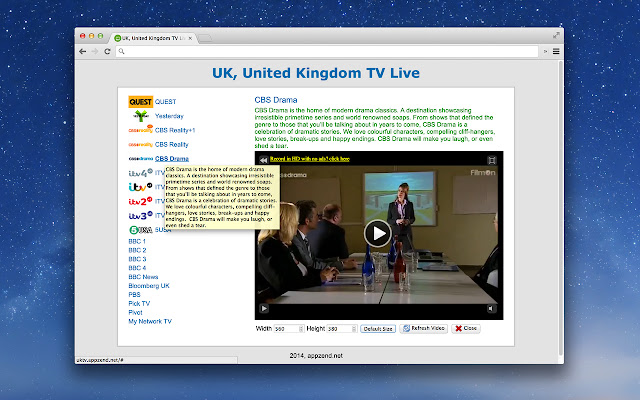
Task: Click the CBS Drama heading above the video
Action: [x=276, y=100]
